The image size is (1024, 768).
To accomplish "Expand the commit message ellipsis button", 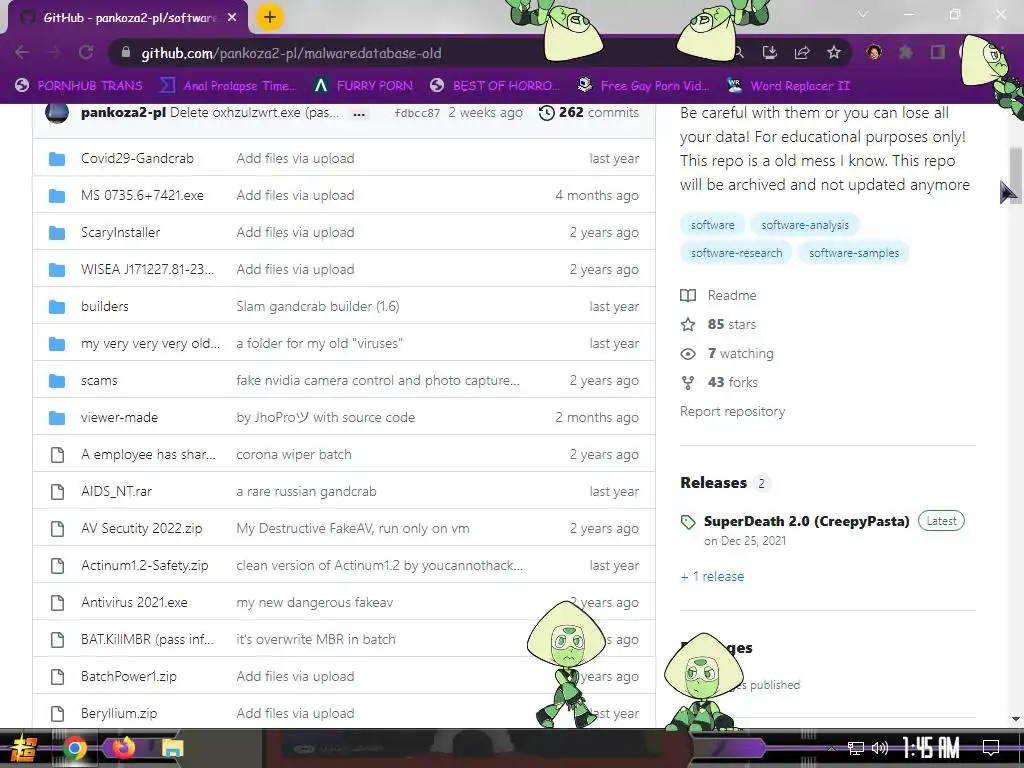I will click(x=359, y=114).
